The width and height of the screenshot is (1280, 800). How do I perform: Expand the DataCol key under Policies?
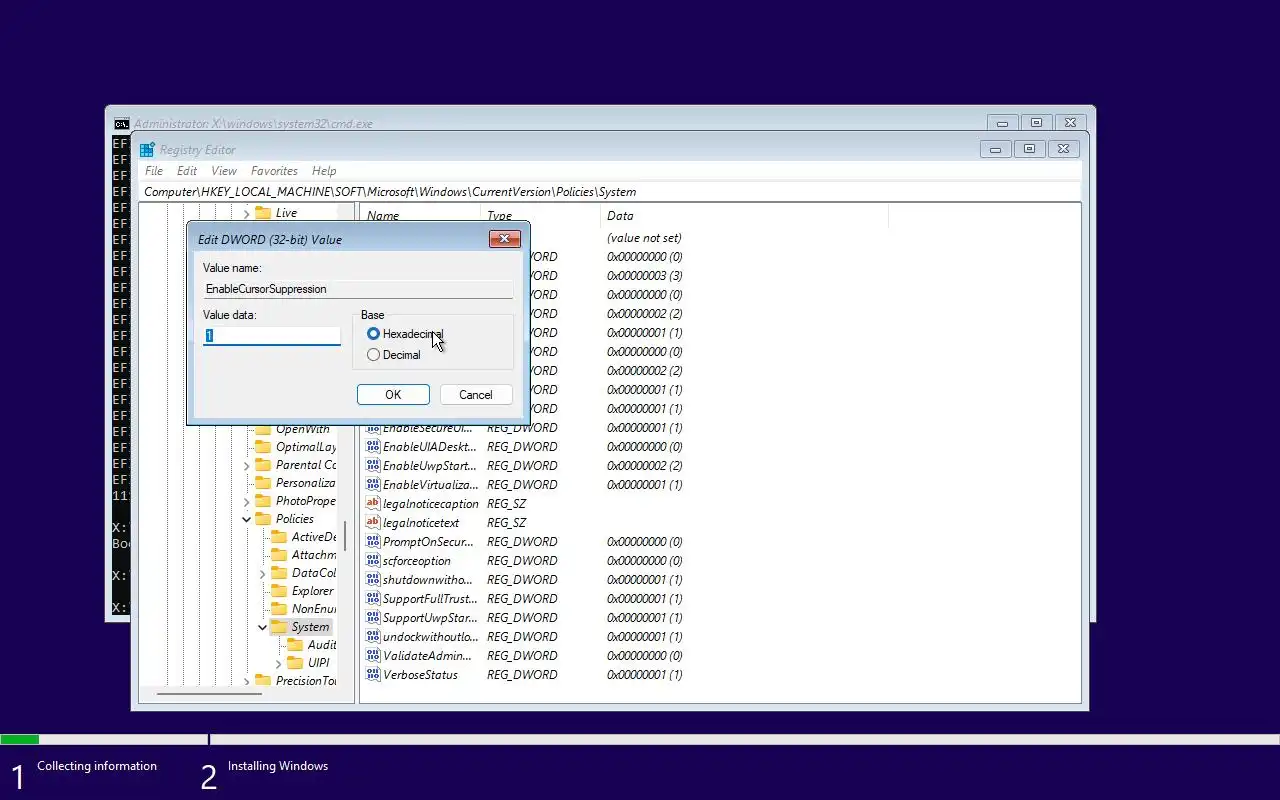point(263,573)
